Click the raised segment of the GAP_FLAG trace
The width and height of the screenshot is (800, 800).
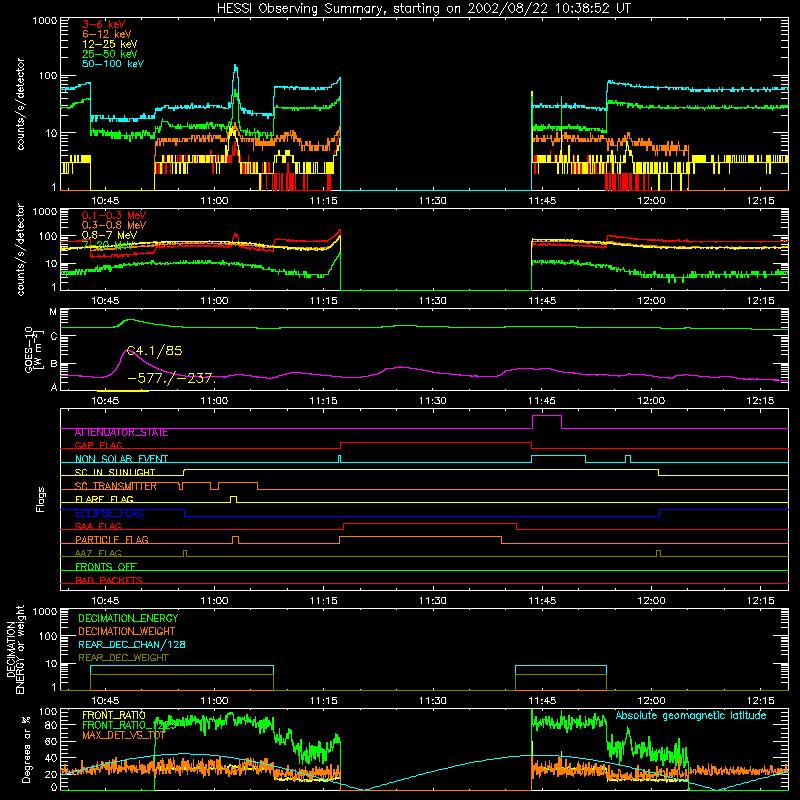[436, 443]
